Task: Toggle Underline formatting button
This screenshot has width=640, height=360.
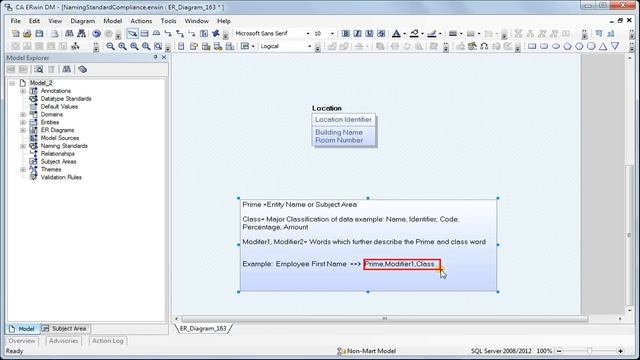Action: tap(369, 33)
